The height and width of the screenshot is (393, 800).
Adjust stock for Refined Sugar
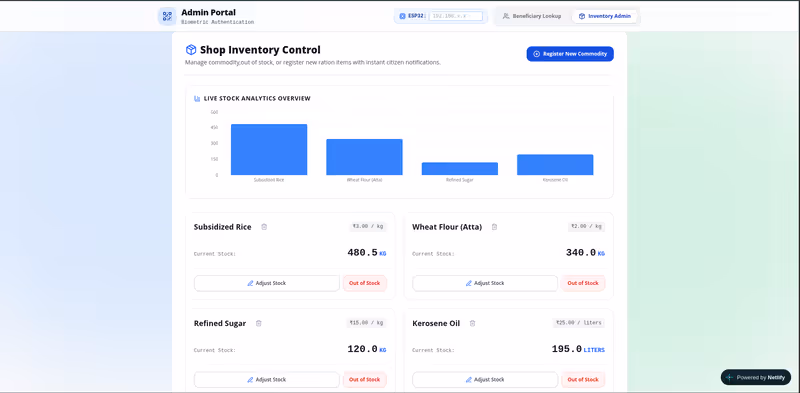pyautogui.click(x=267, y=380)
